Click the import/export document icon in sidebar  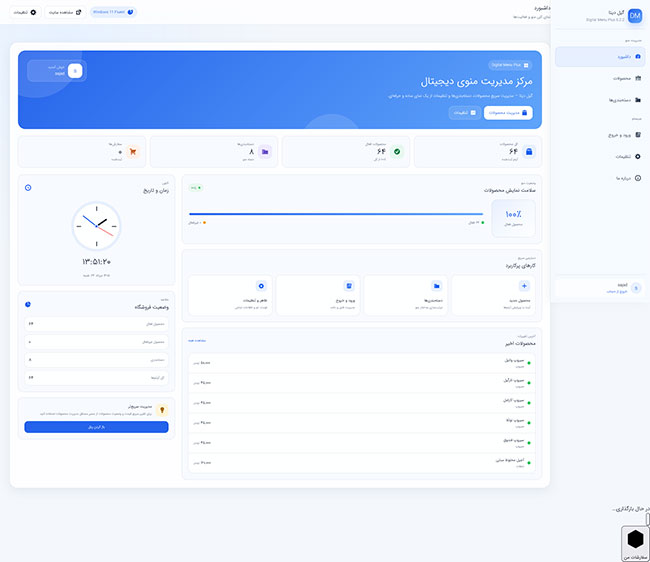coord(638,135)
